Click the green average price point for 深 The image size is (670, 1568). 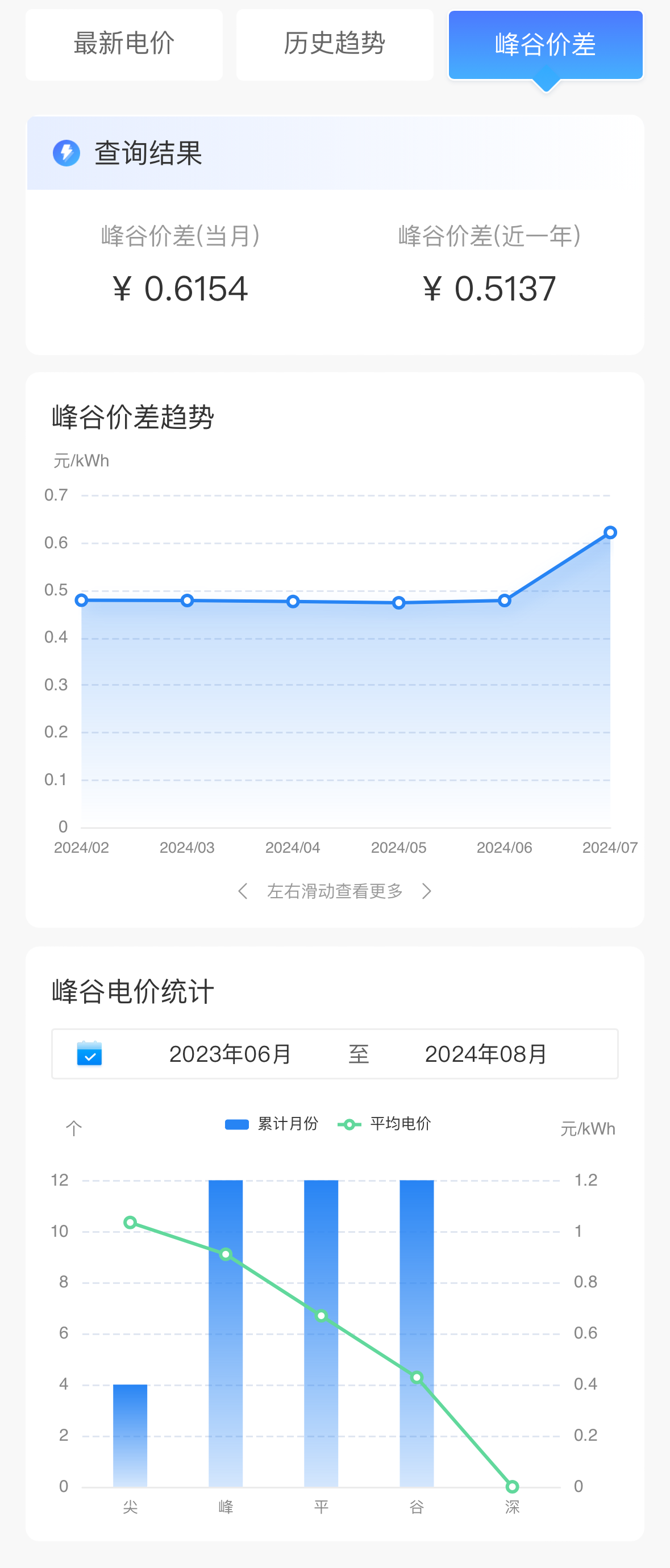point(512,1486)
